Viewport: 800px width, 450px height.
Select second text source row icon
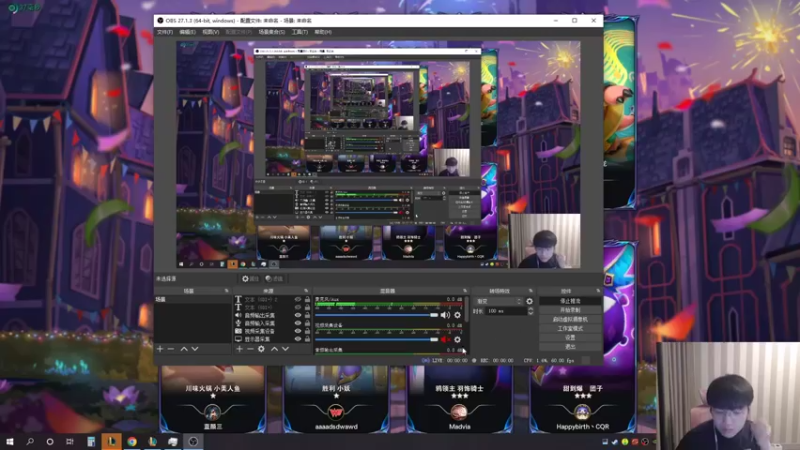238,308
